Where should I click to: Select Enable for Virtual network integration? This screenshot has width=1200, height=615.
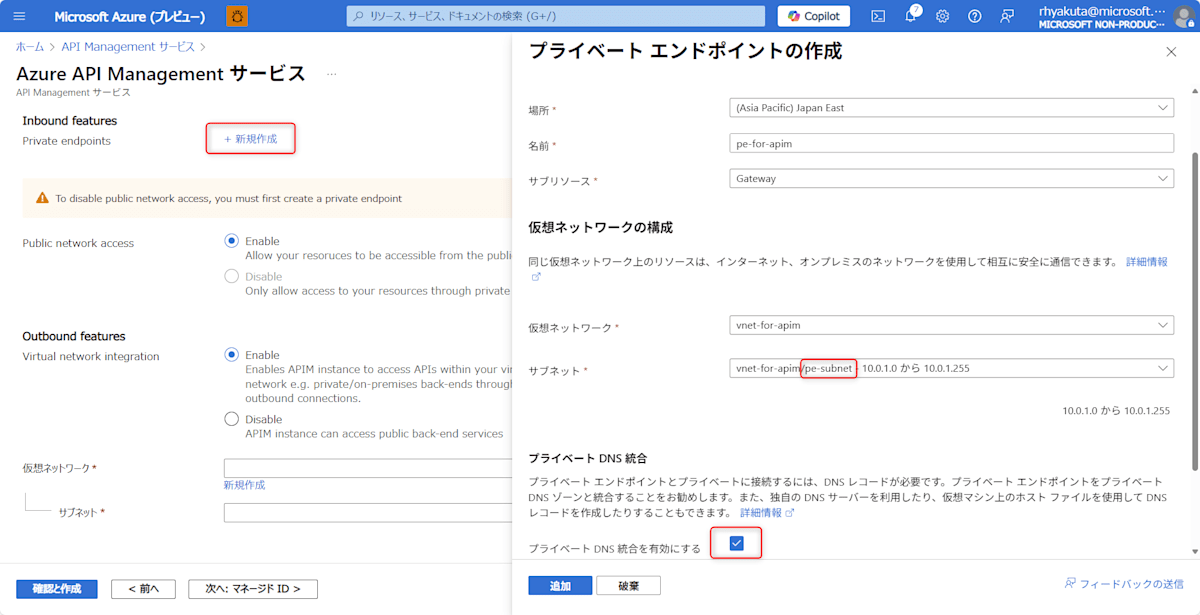coord(232,355)
